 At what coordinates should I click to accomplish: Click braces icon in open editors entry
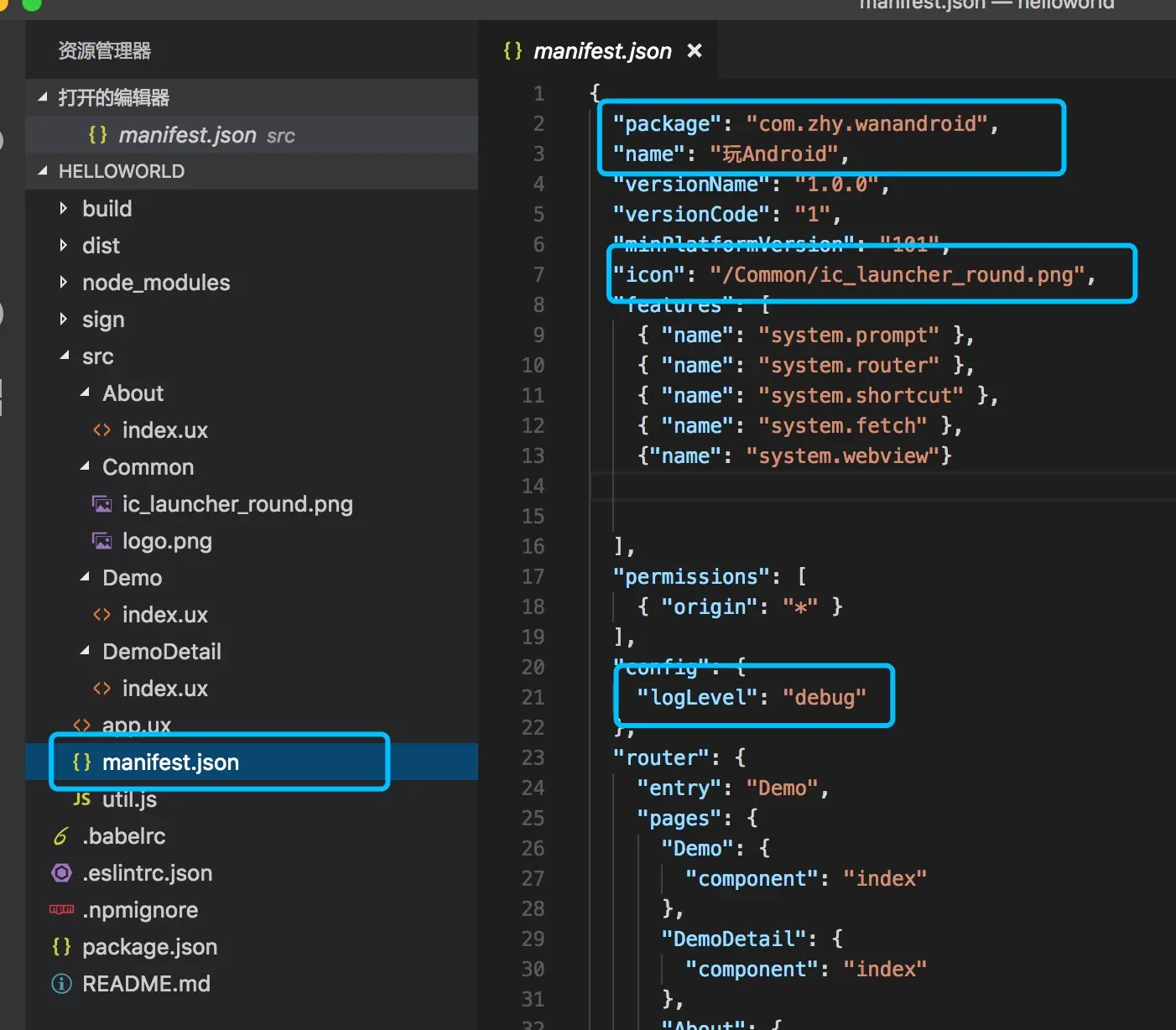pos(97,134)
